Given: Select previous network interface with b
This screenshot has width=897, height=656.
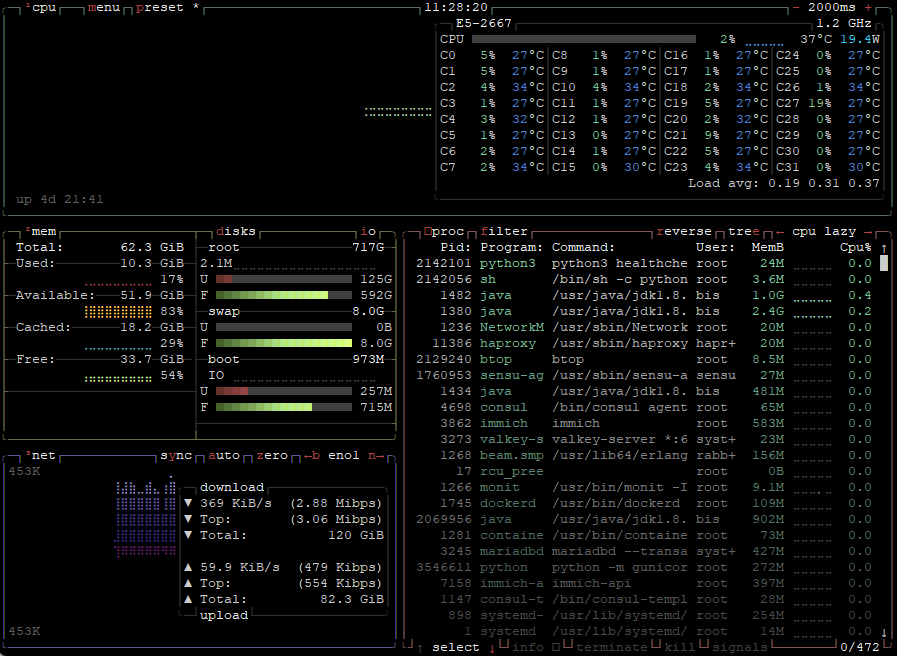Looking at the screenshot, I should [313, 455].
